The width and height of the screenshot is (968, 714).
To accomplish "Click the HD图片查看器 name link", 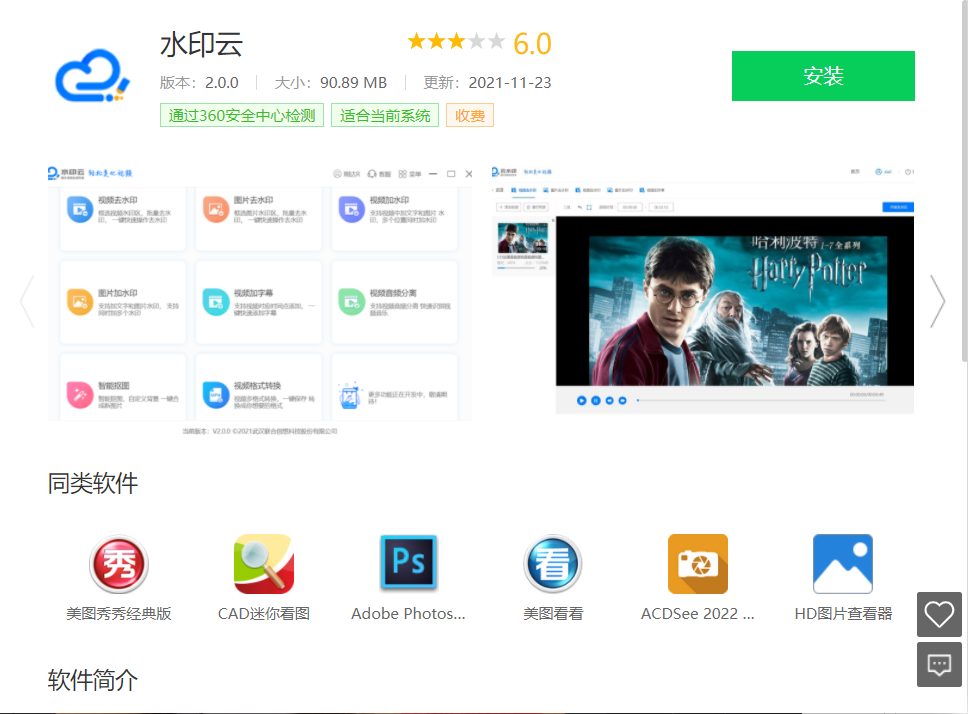I will point(843,614).
